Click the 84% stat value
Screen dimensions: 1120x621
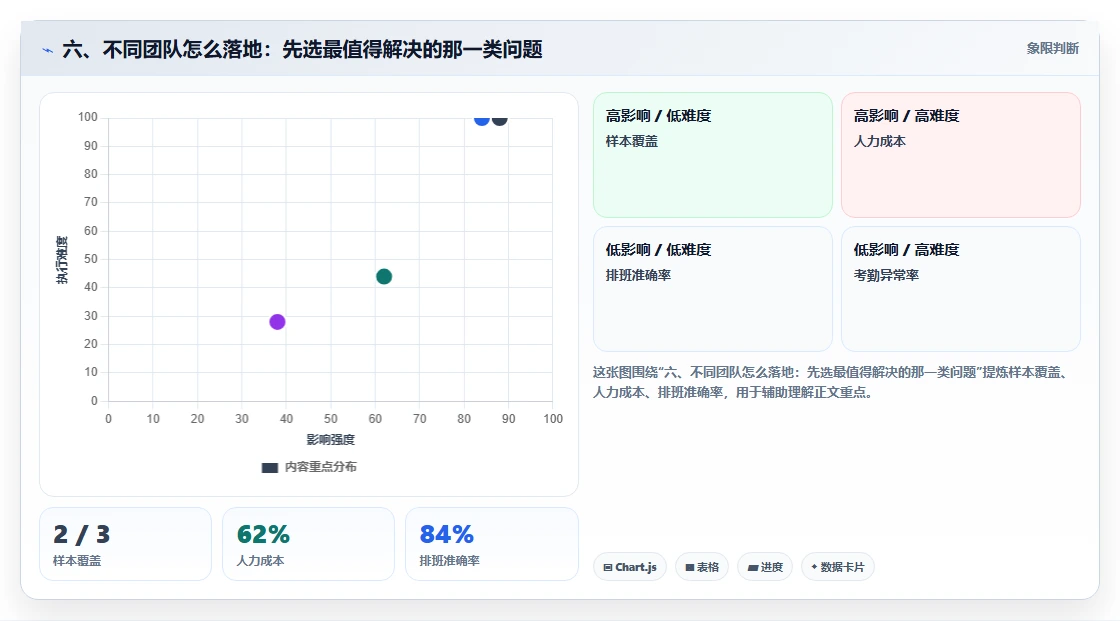(x=446, y=535)
